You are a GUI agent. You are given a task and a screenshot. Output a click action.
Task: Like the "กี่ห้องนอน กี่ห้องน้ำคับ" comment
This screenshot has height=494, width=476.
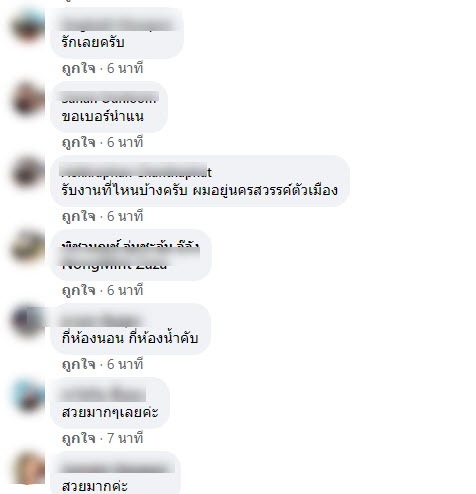click(x=79, y=364)
